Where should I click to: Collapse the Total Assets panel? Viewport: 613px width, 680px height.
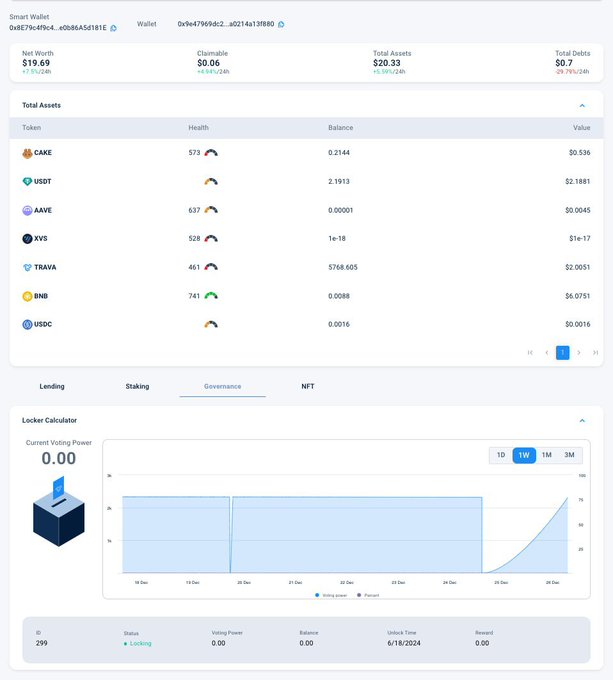point(582,105)
